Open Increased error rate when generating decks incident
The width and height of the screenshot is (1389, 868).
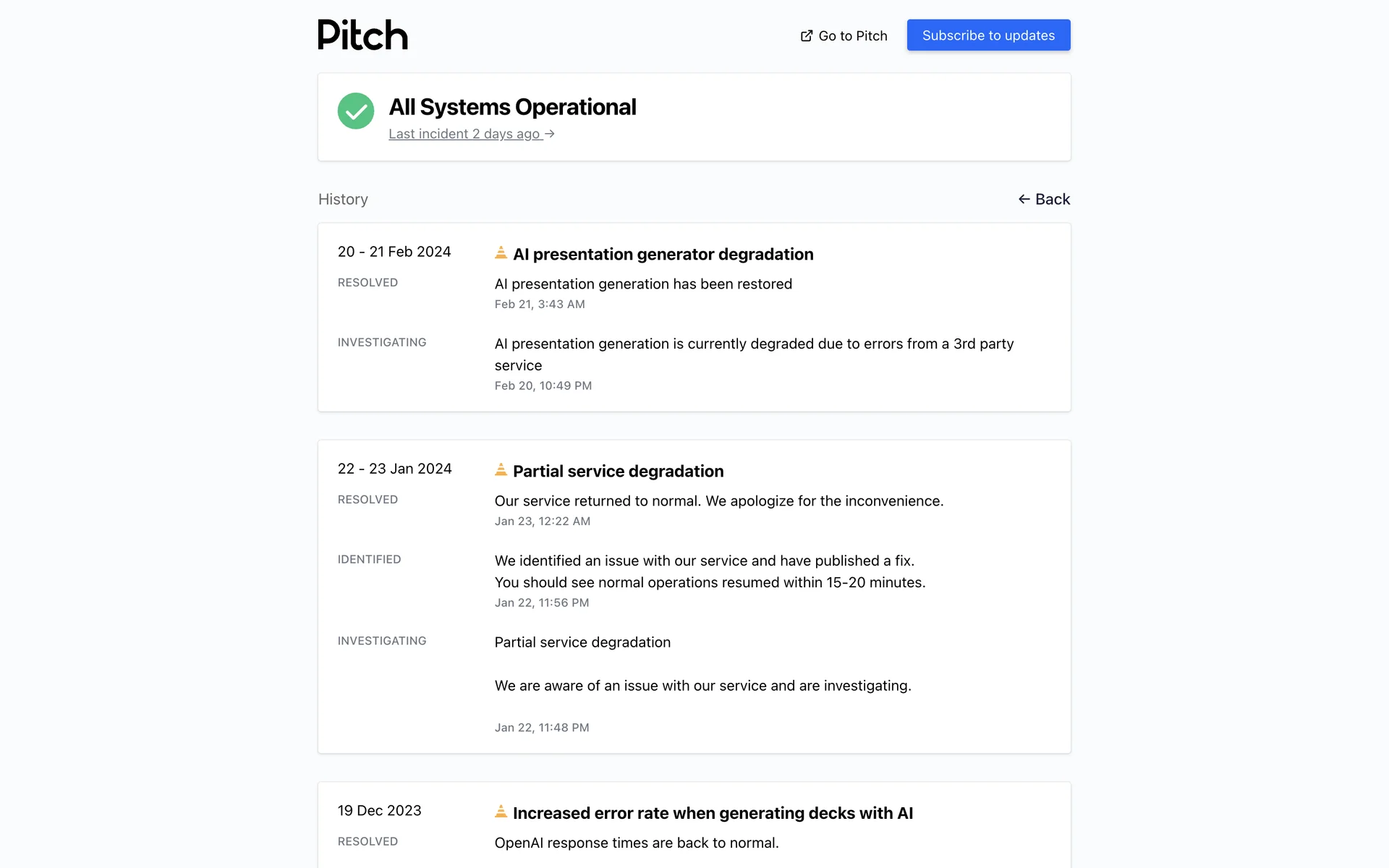(x=713, y=813)
